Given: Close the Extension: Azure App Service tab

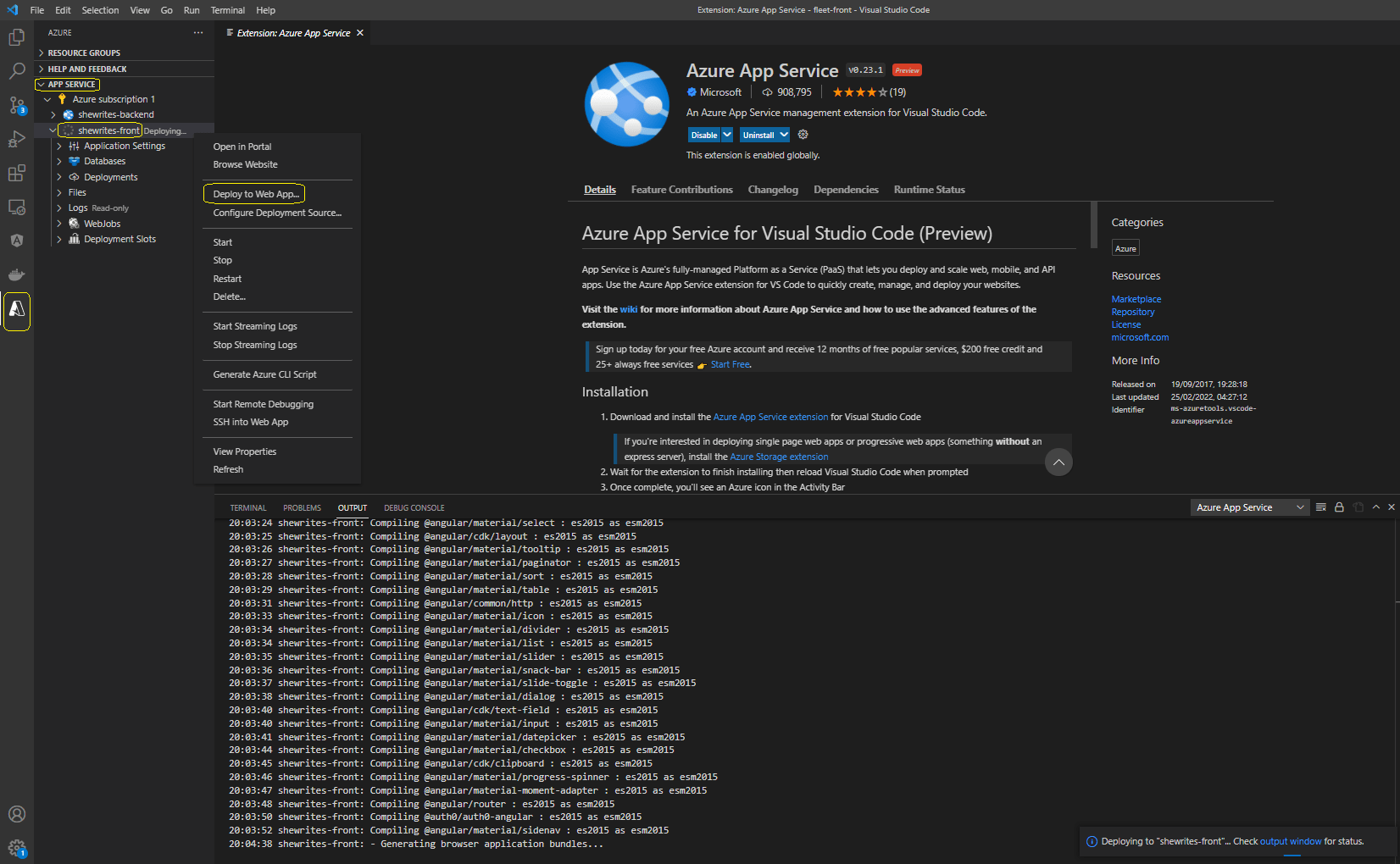Looking at the screenshot, I should click(360, 33).
